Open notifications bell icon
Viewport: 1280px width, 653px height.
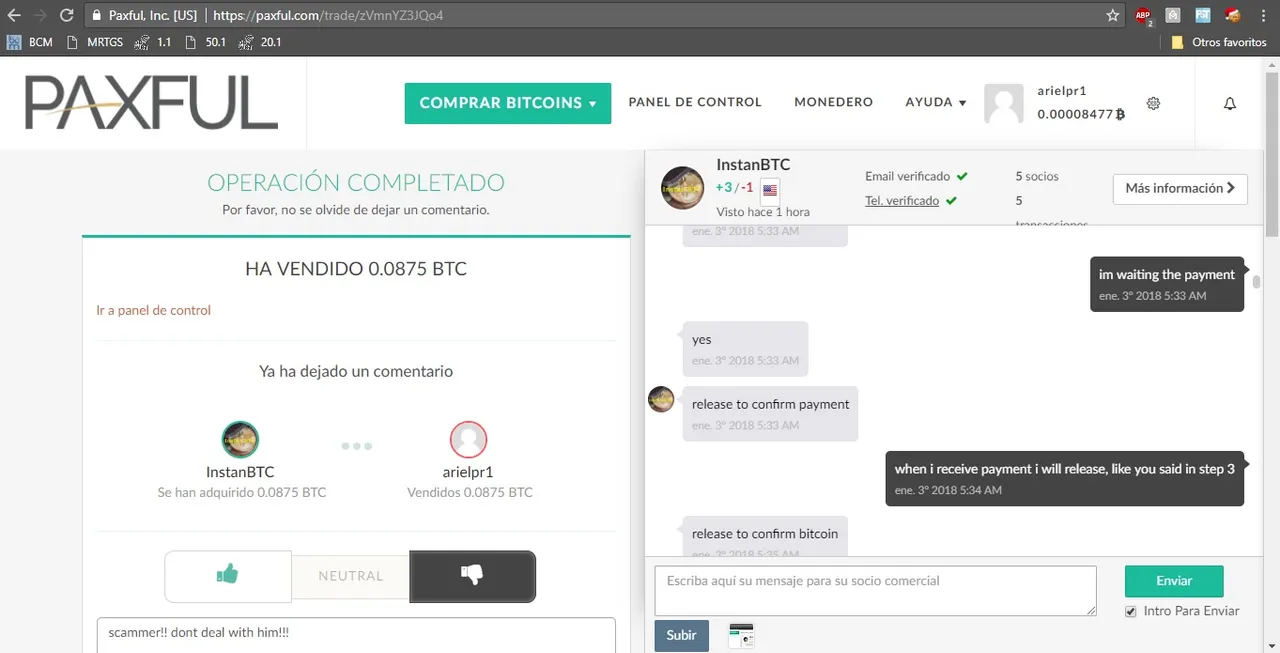tap(1230, 103)
